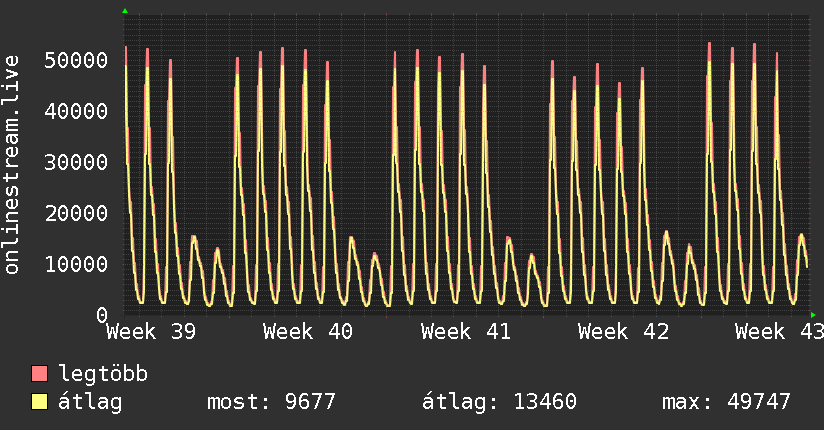Viewport: 824px width, 430px height.
Task: Select the Week 43 axis label
Action: [x=779, y=332]
